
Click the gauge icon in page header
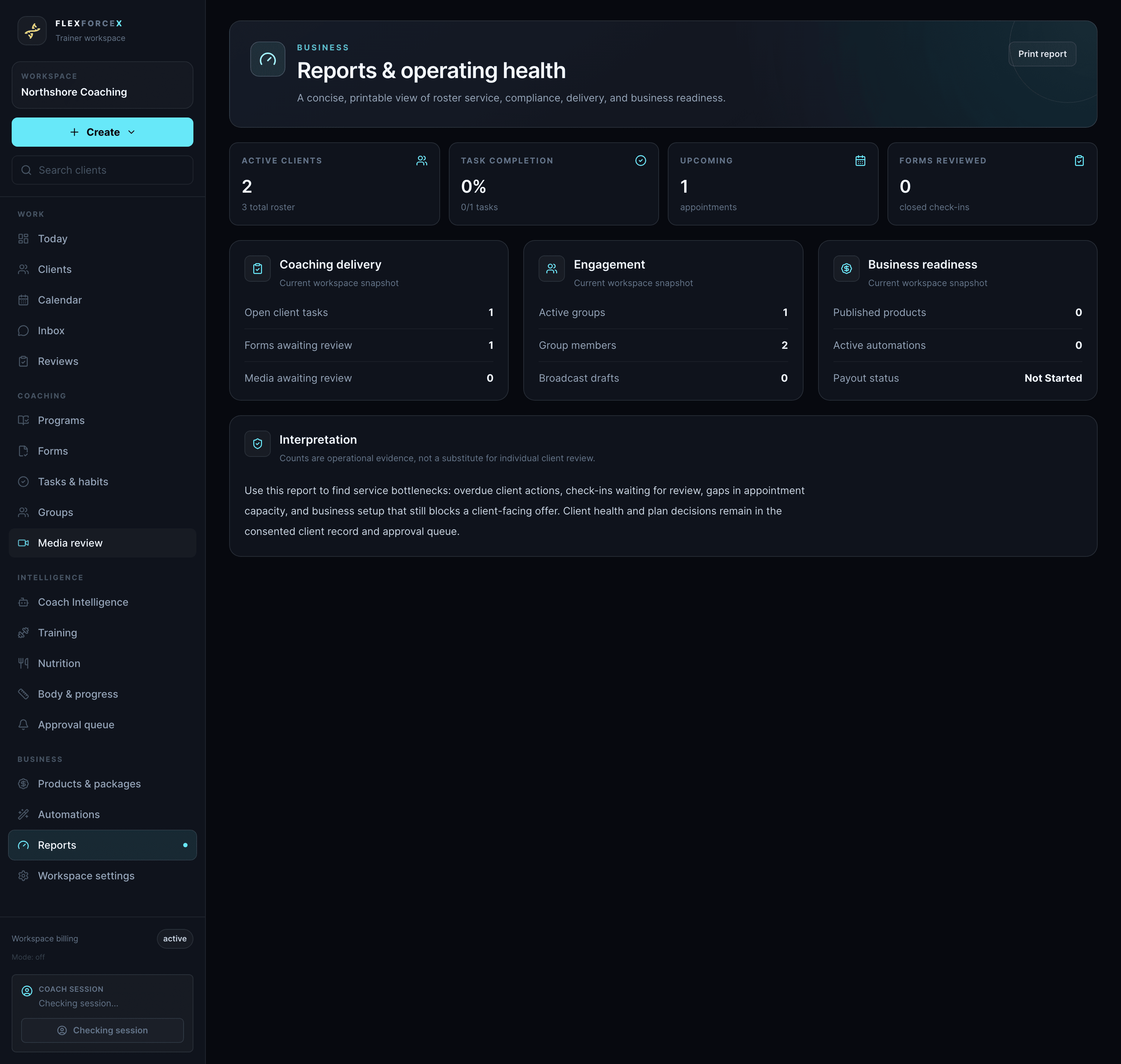(268, 59)
